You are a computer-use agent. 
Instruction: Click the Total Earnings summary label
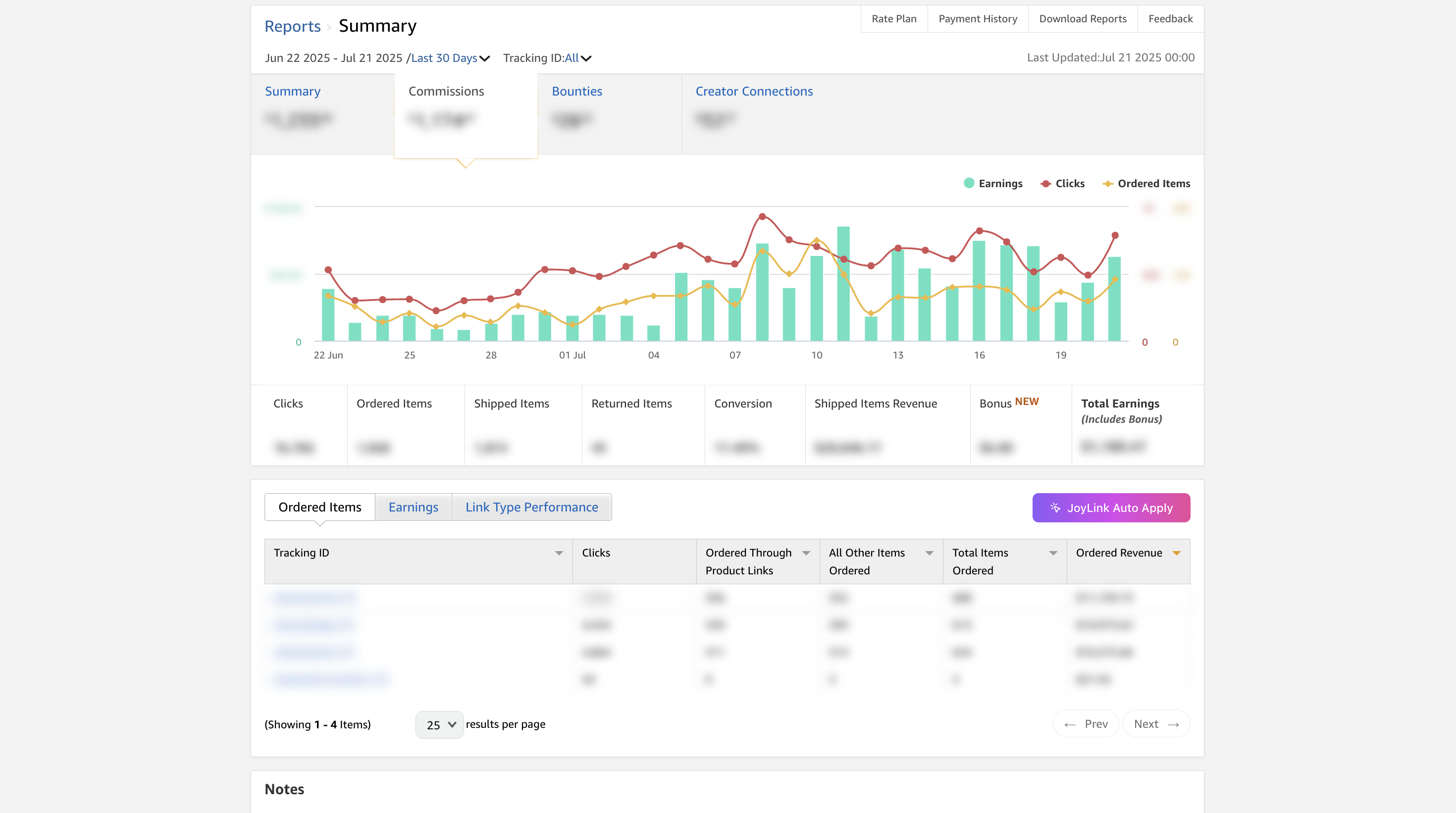click(1120, 404)
